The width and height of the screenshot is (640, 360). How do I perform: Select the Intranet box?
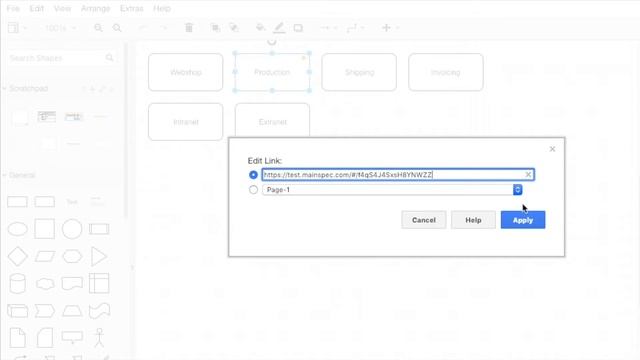[x=186, y=122]
